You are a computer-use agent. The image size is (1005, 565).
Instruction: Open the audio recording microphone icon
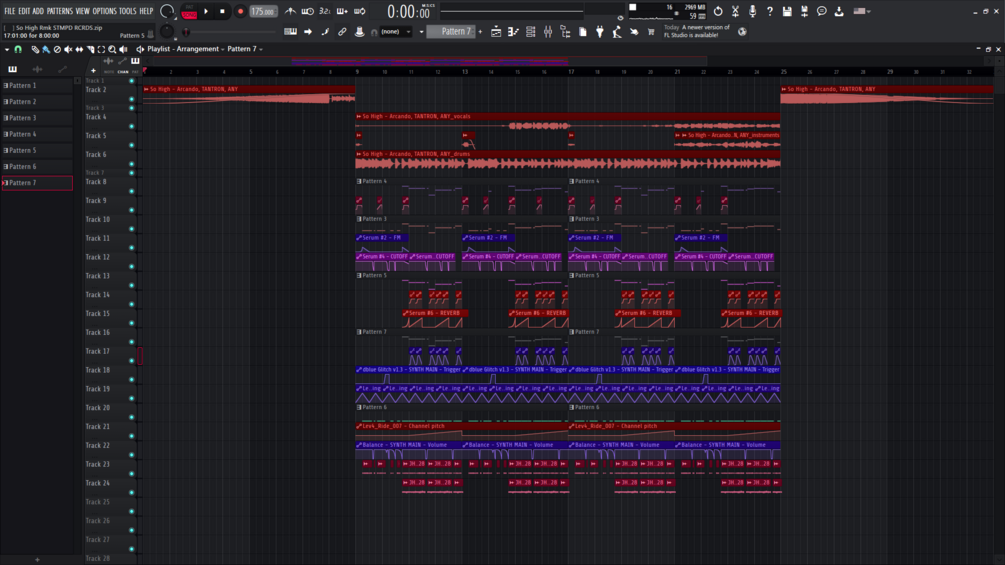[752, 11]
